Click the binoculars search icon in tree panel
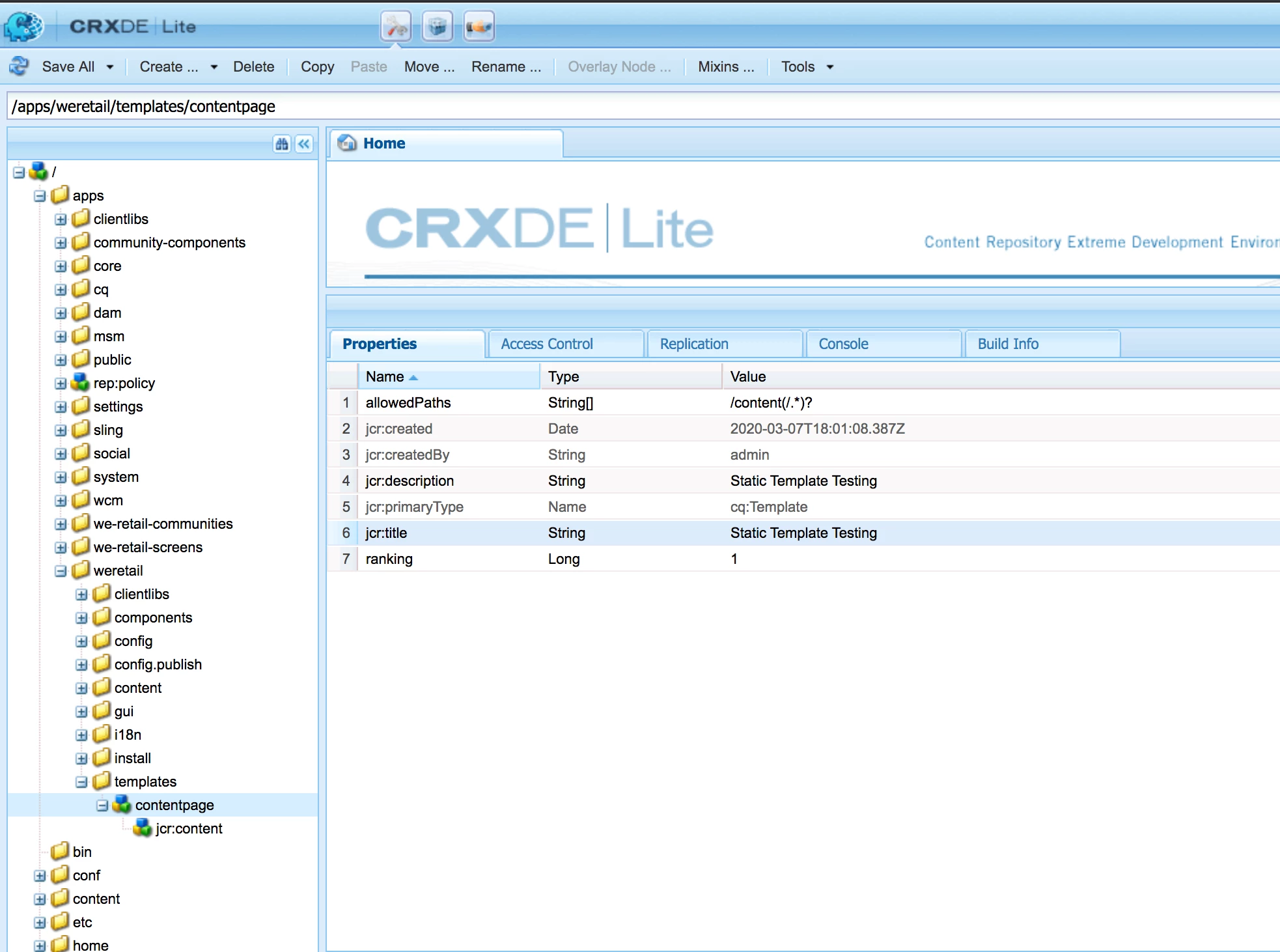Screen dimensions: 1280x952 tap(282, 144)
